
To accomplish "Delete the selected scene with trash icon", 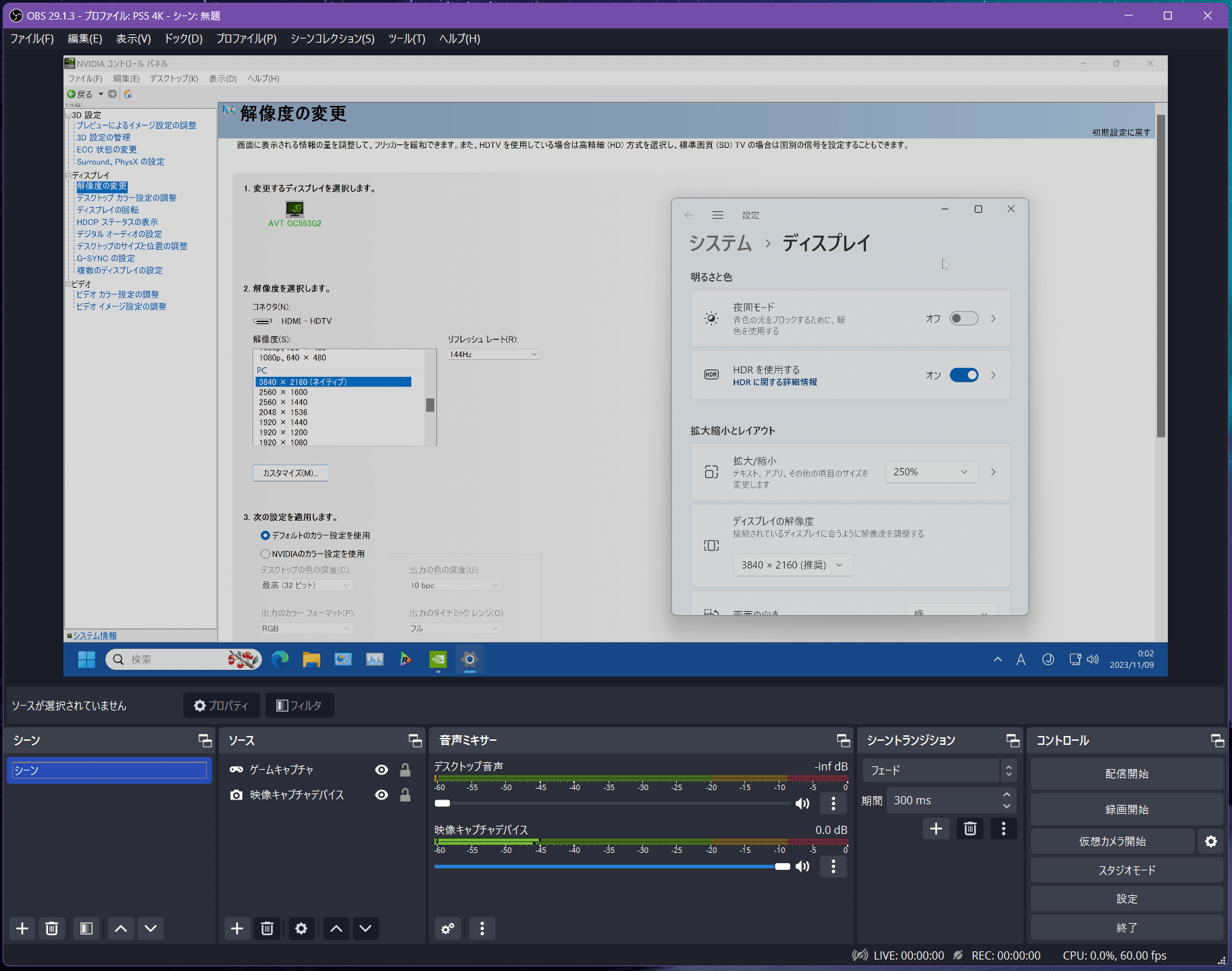I will 52,928.
